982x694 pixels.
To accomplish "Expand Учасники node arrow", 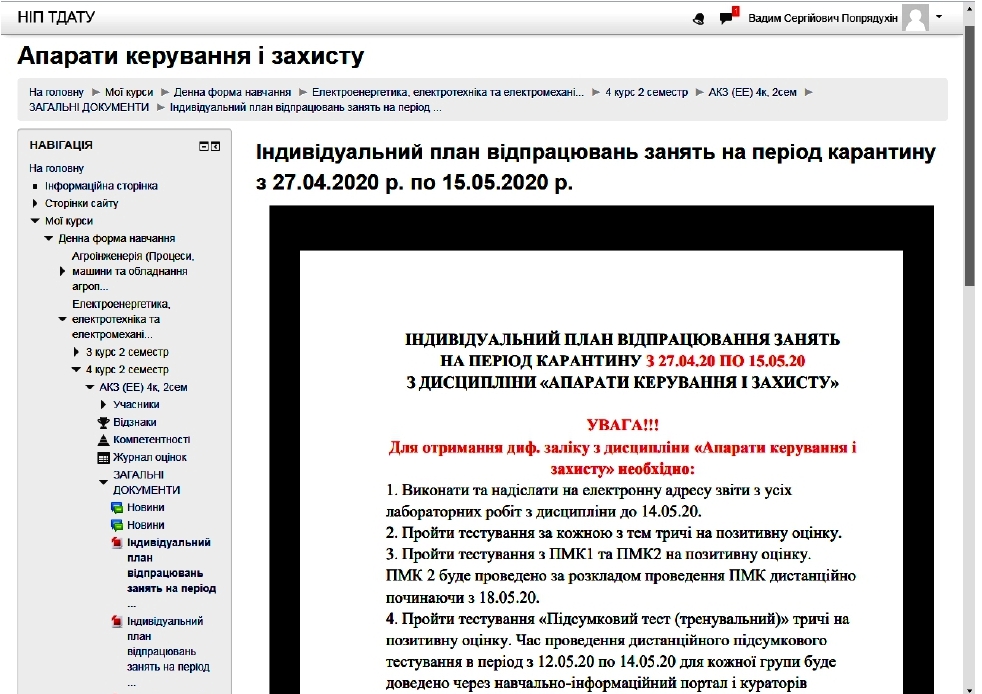I will 103,405.
